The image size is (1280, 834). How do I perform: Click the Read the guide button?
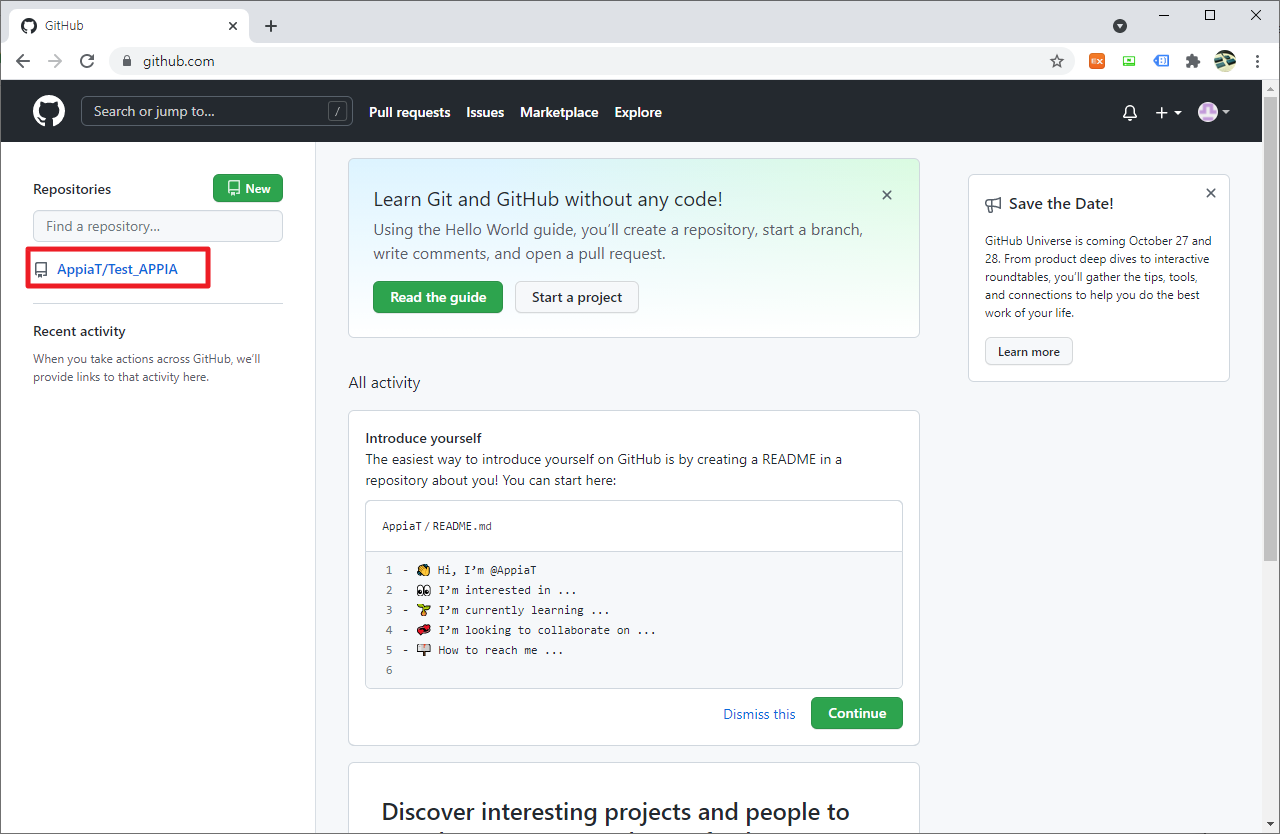point(438,297)
